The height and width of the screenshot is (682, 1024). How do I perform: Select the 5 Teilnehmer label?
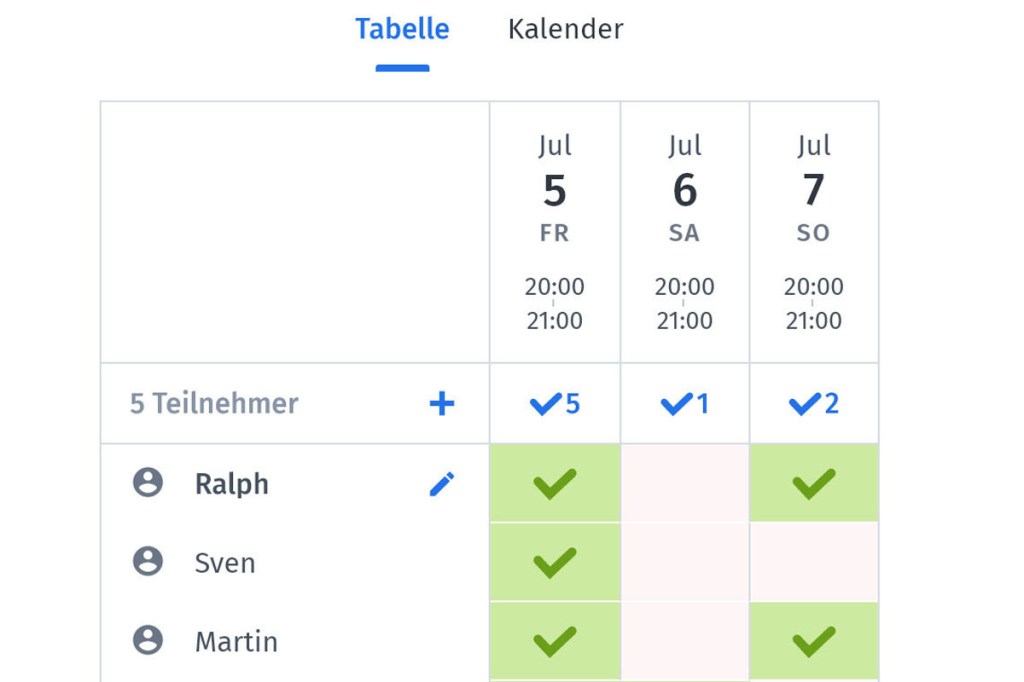coord(214,403)
